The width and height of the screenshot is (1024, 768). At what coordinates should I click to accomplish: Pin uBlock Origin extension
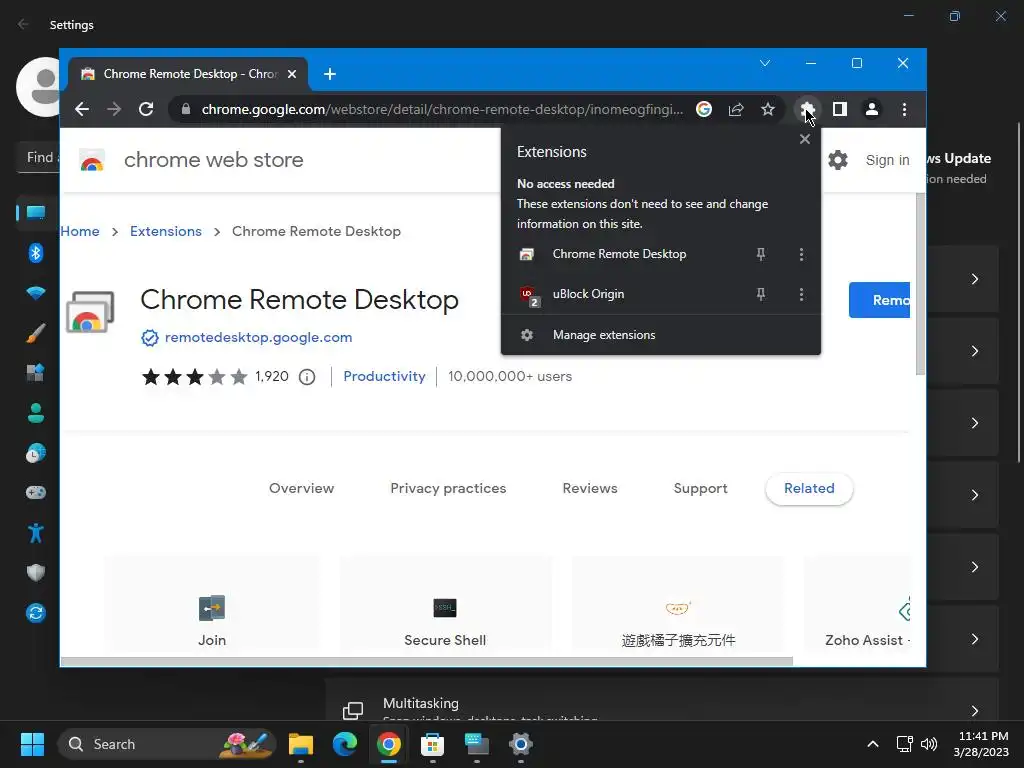pyautogui.click(x=761, y=295)
